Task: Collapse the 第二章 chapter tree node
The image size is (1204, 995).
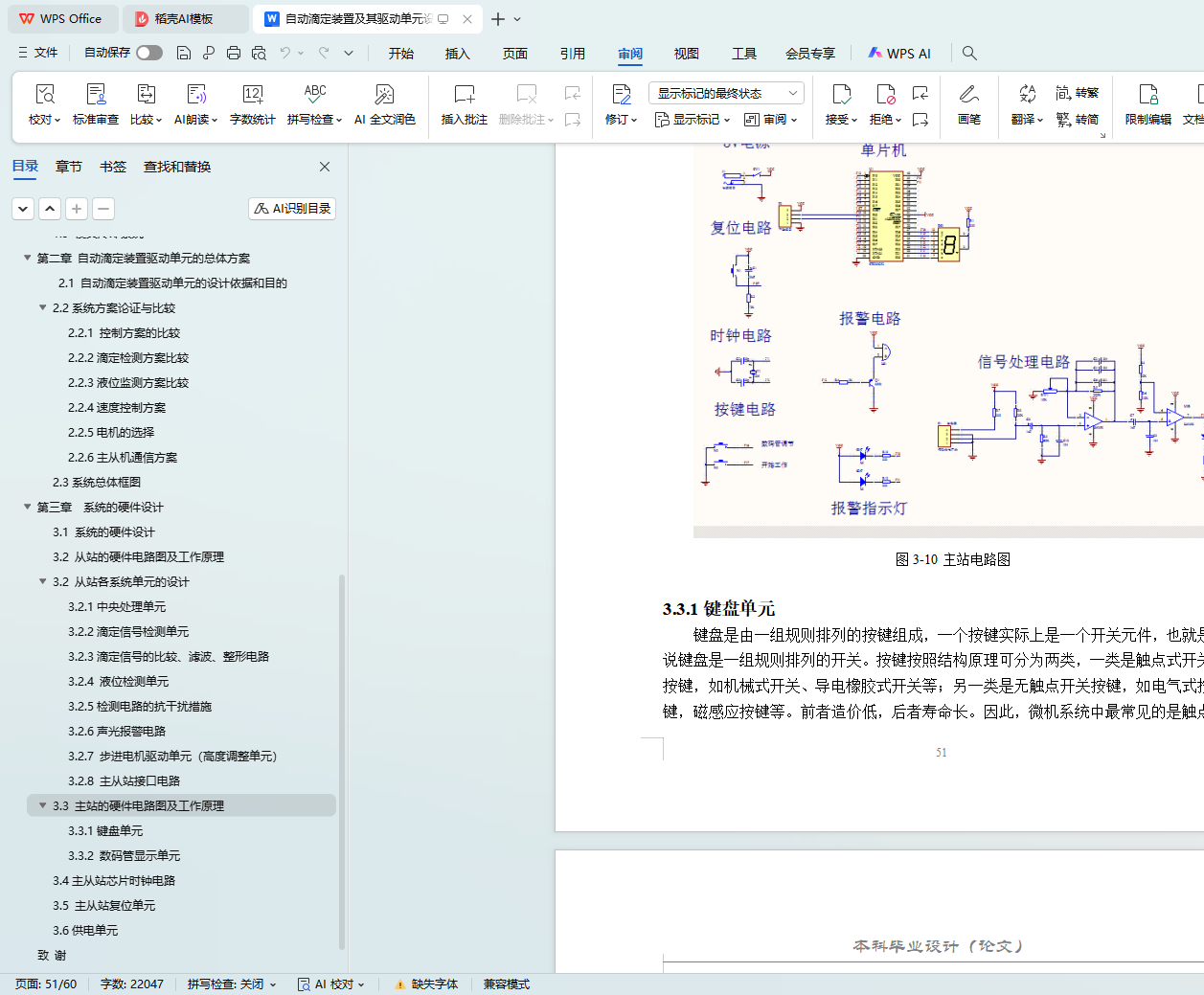Action: tap(28, 258)
